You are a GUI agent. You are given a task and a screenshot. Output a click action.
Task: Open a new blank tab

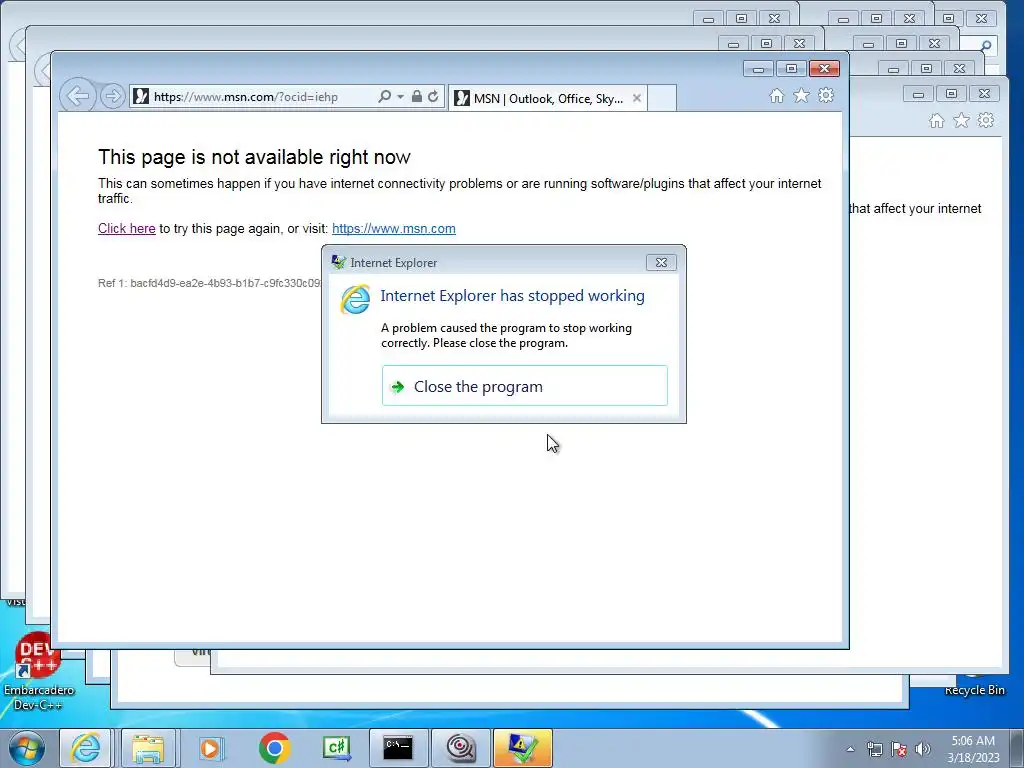point(662,99)
